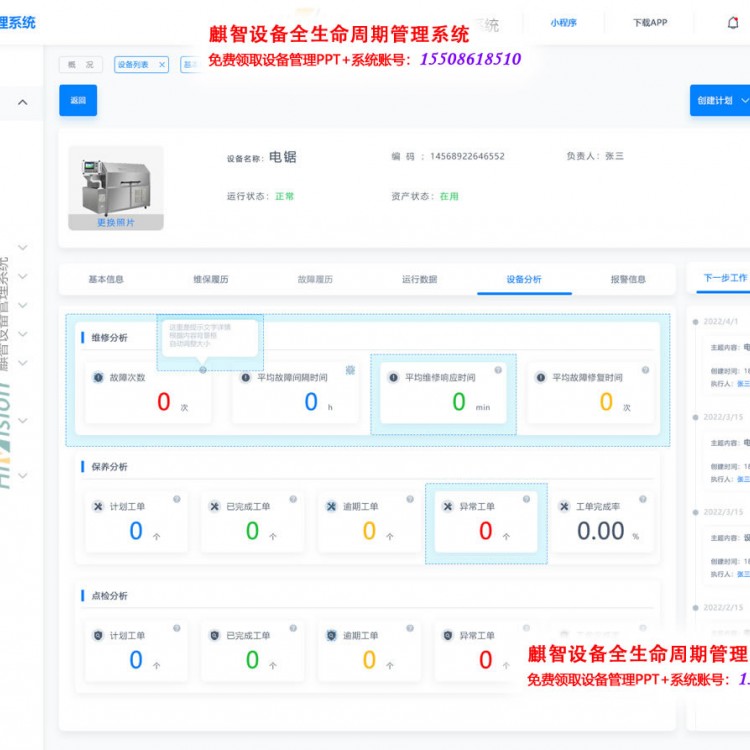Viewport: 750px width, 750px height.
Task: Click help icon on 工单完成率 card
Action: click(x=643, y=499)
